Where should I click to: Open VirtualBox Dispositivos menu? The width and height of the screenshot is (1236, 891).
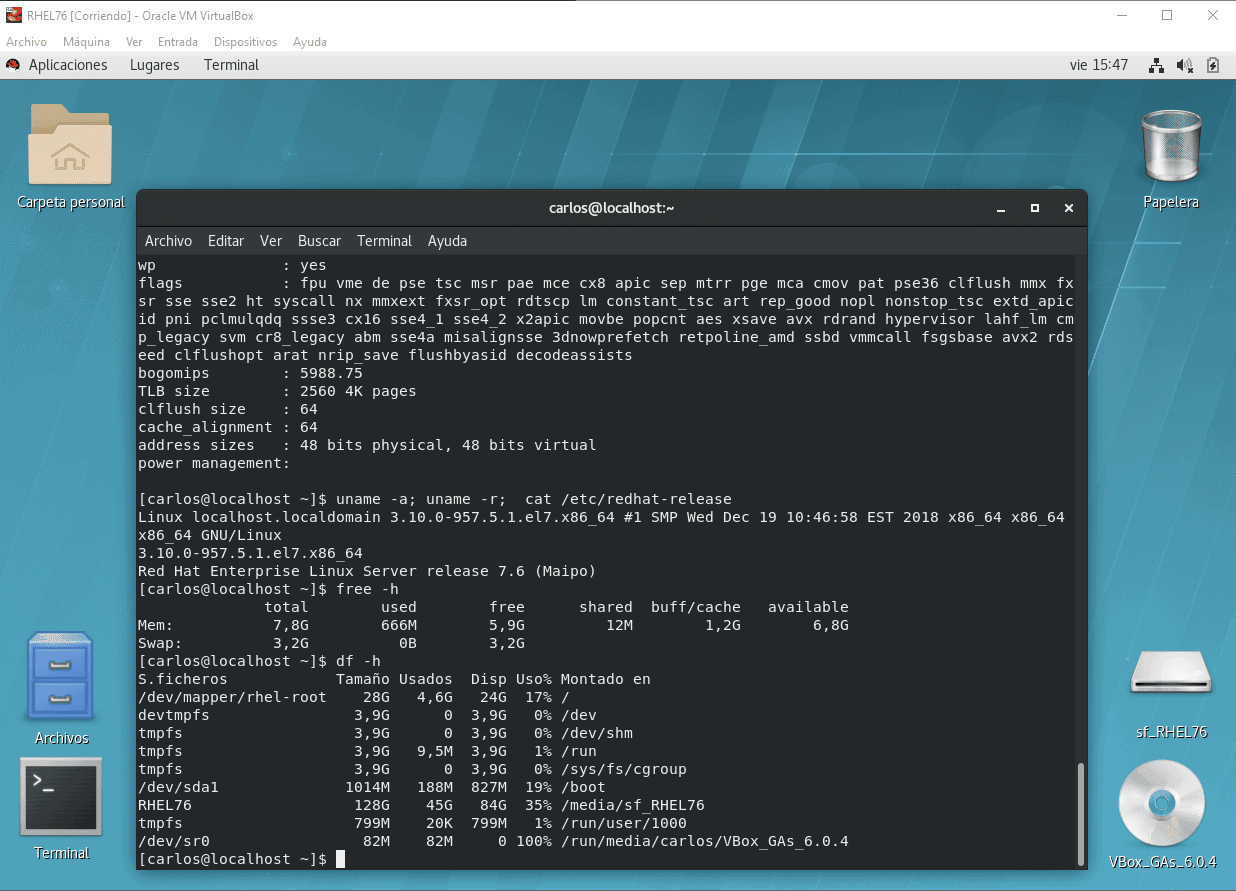click(245, 42)
